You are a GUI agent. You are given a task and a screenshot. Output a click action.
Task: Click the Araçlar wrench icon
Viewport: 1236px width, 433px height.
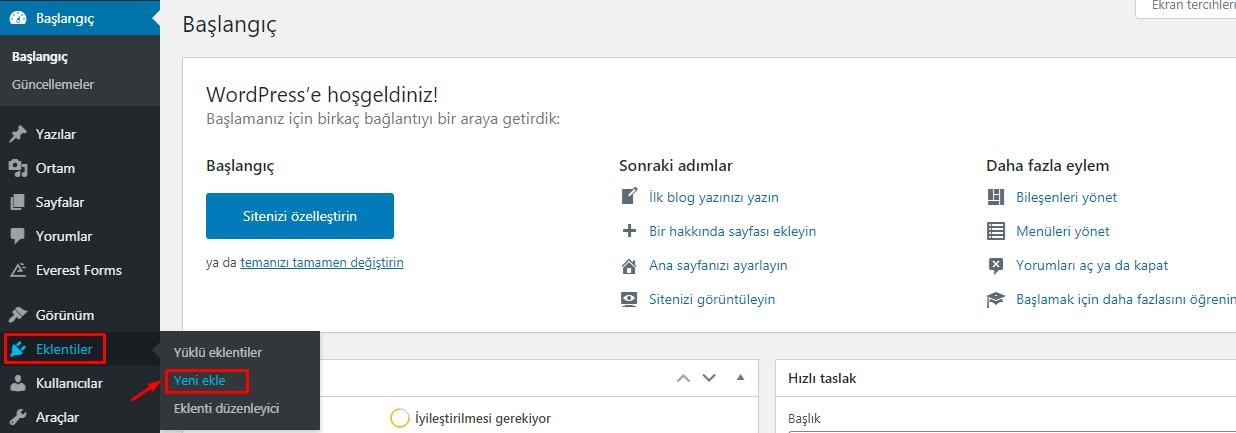click(18, 417)
